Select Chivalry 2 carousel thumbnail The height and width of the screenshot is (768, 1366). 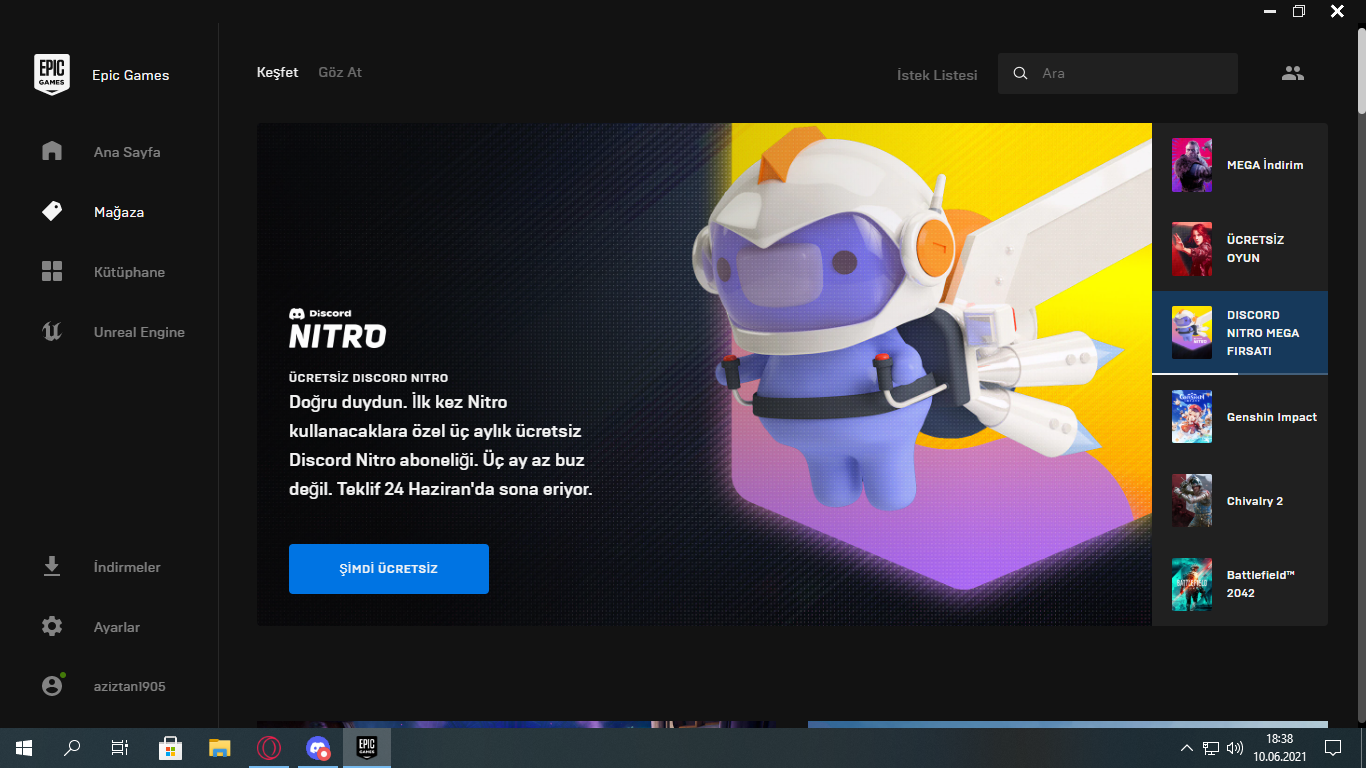[1192, 501]
